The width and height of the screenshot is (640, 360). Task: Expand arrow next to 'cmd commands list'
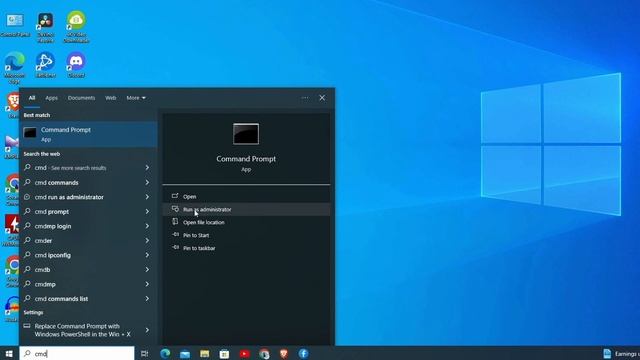tap(147, 299)
